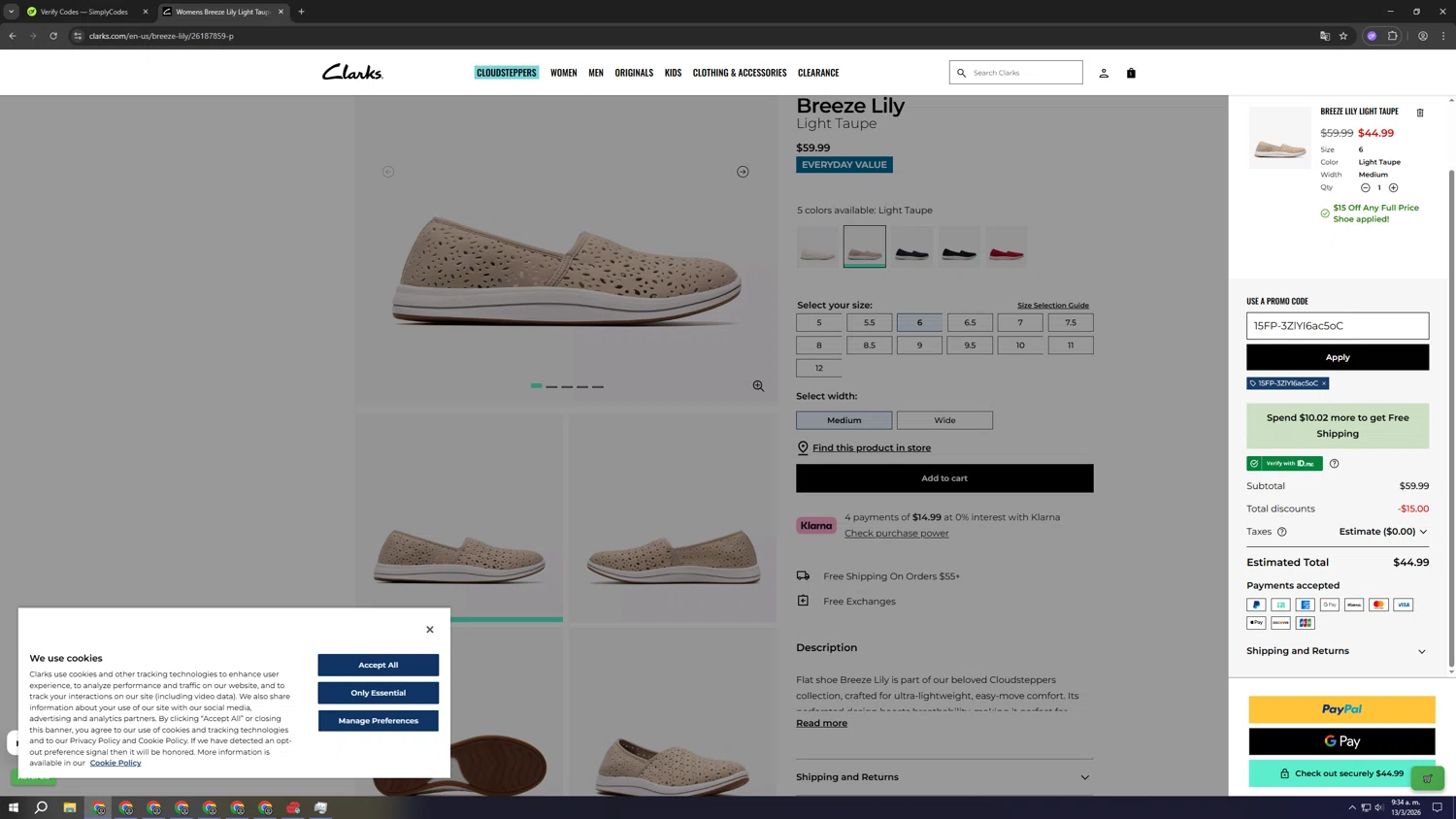Image resolution: width=1456 pixels, height=819 pixels.
Task: Choose Wide width
Action: pos(944,420)
